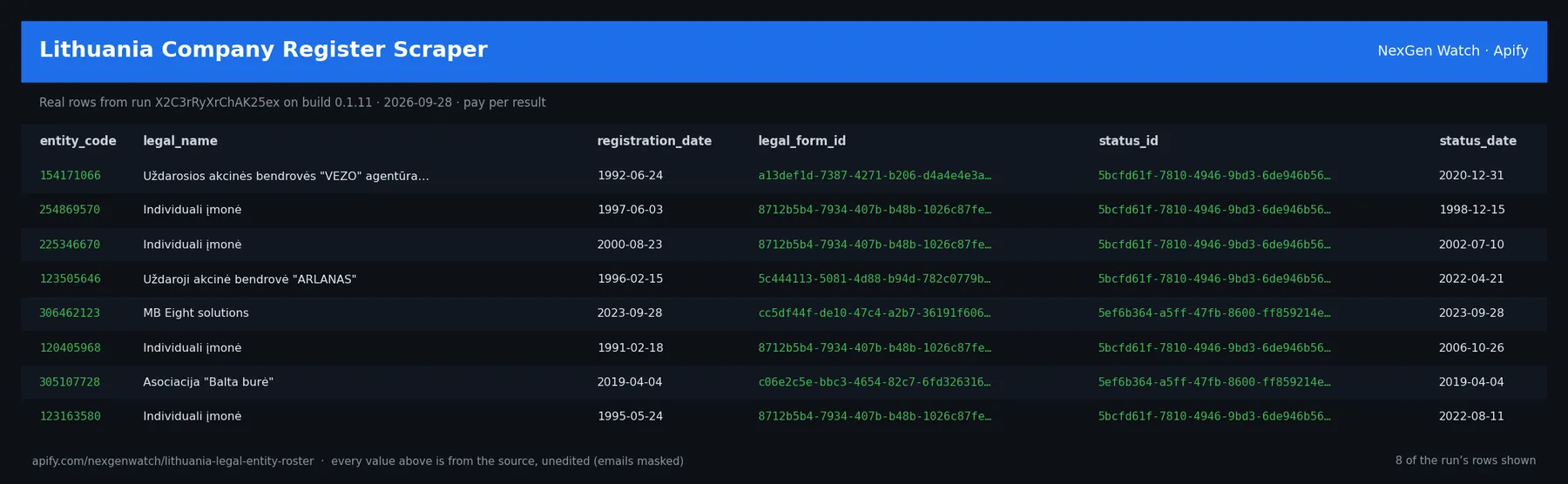Click status date 1998-12-15

point(1471,210)
